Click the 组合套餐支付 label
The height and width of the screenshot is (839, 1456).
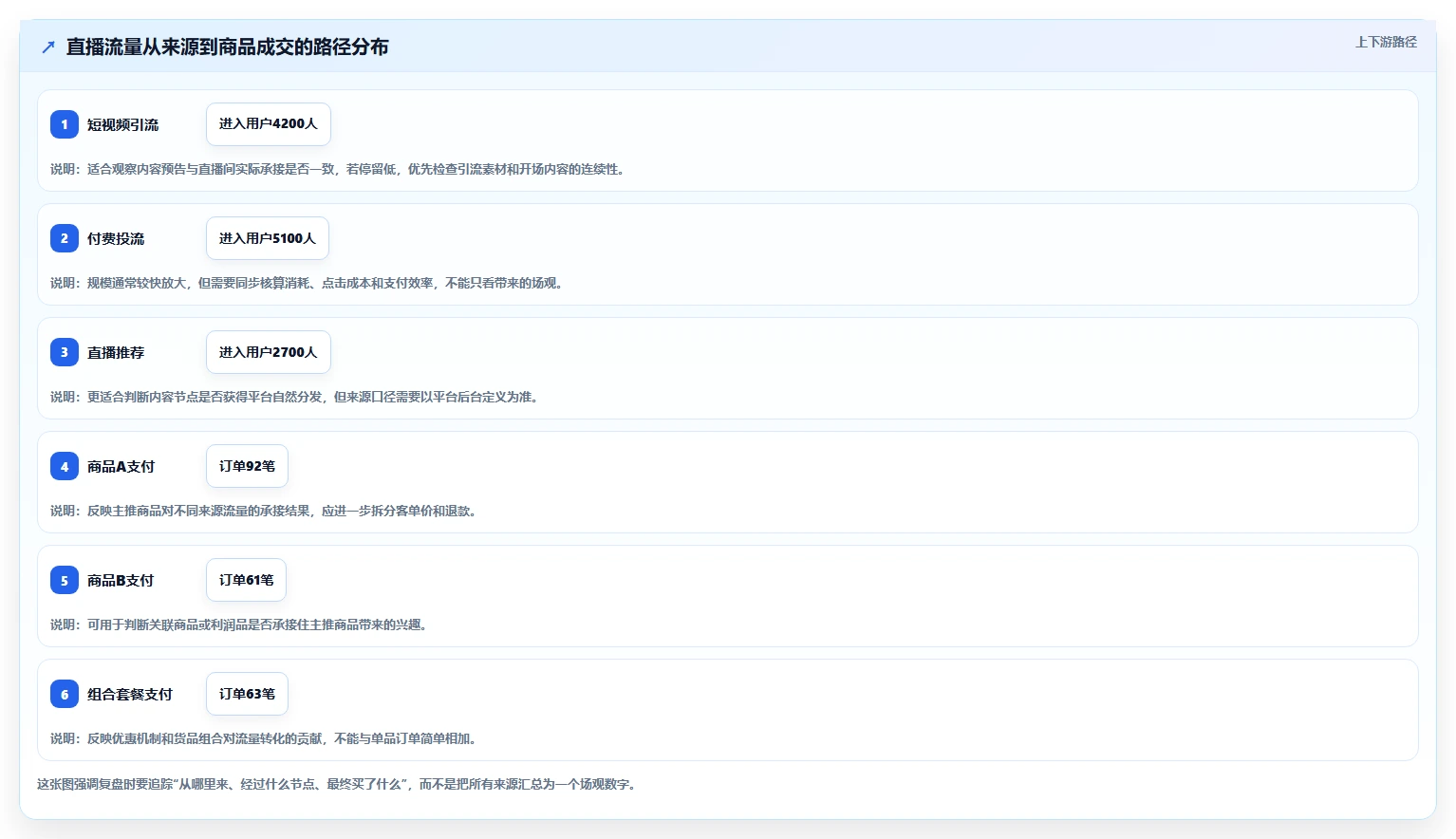130,694
